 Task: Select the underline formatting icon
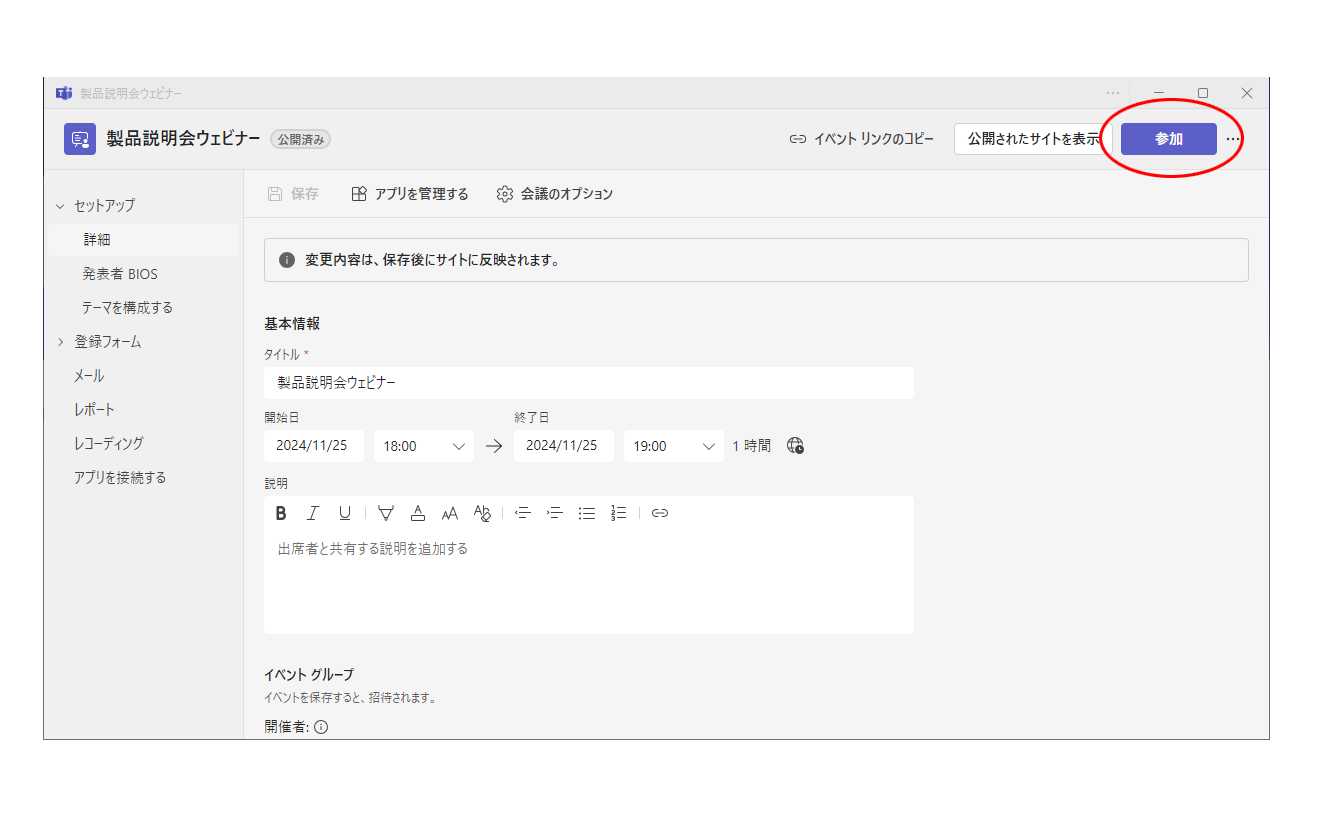pos(344,513)
